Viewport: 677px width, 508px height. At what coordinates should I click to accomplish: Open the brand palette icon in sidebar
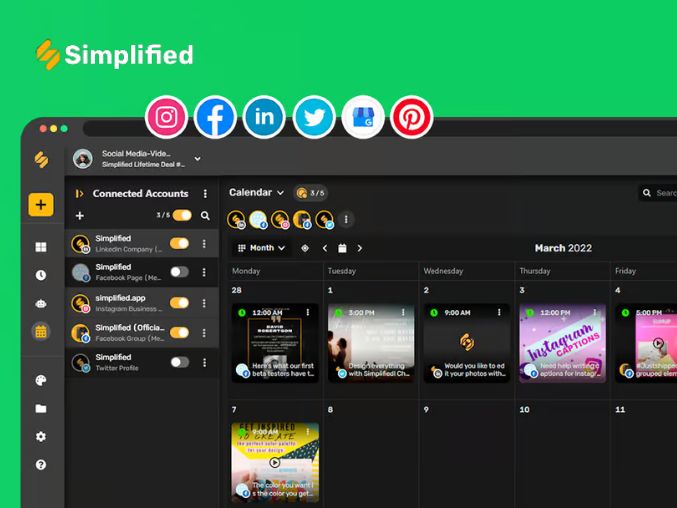[x=41, y=381]
